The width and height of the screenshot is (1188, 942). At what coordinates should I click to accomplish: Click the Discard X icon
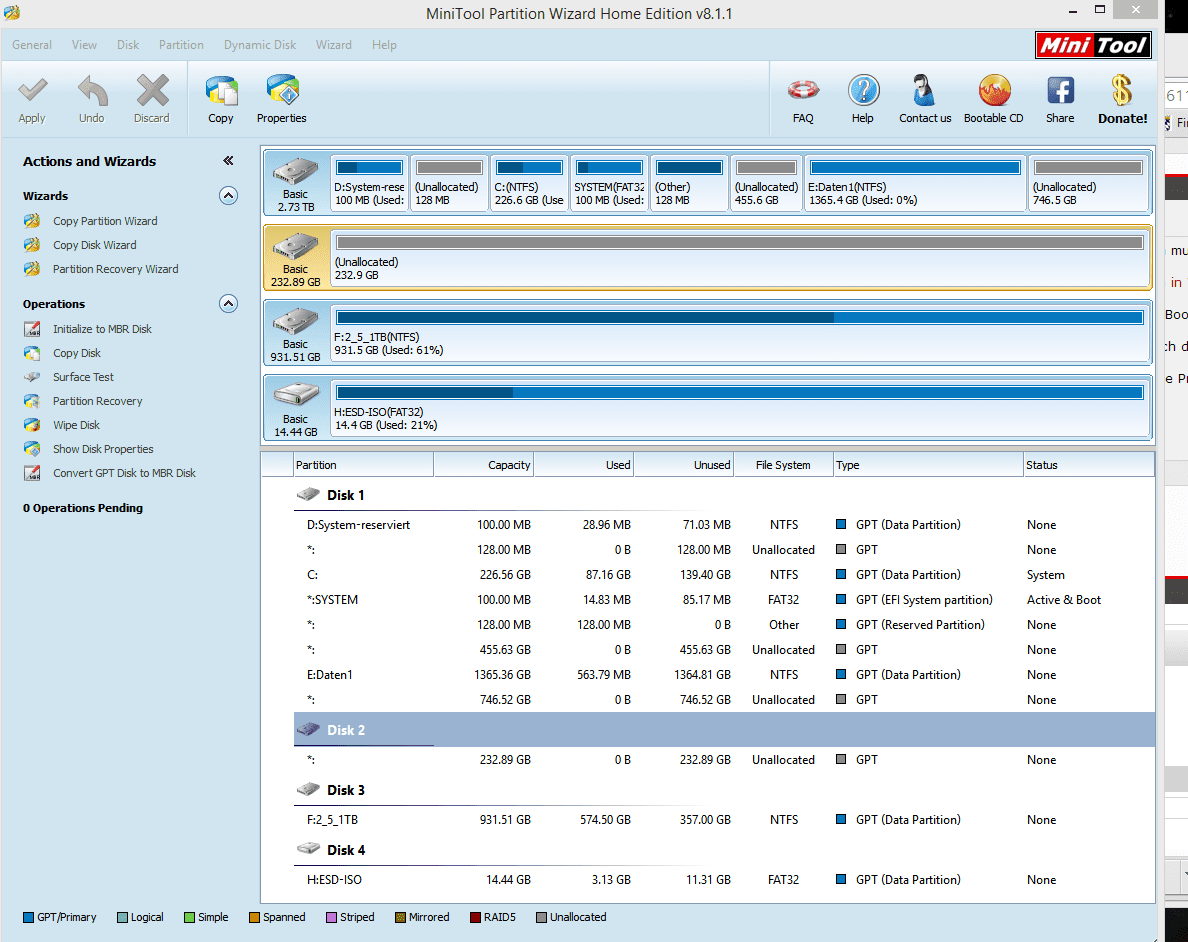[152, 92]
